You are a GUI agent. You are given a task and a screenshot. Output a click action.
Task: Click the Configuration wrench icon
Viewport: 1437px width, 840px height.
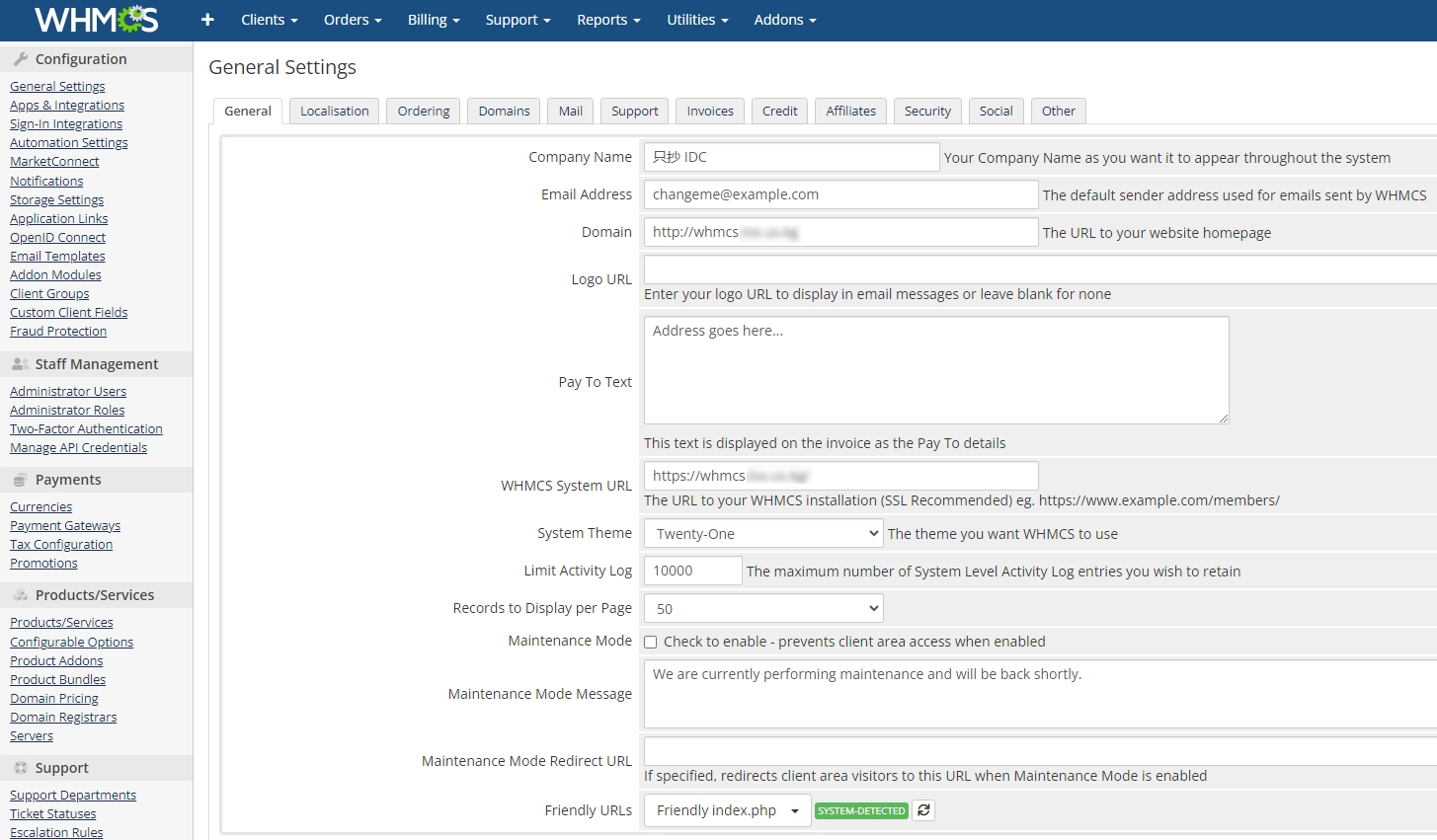(21, 59)
